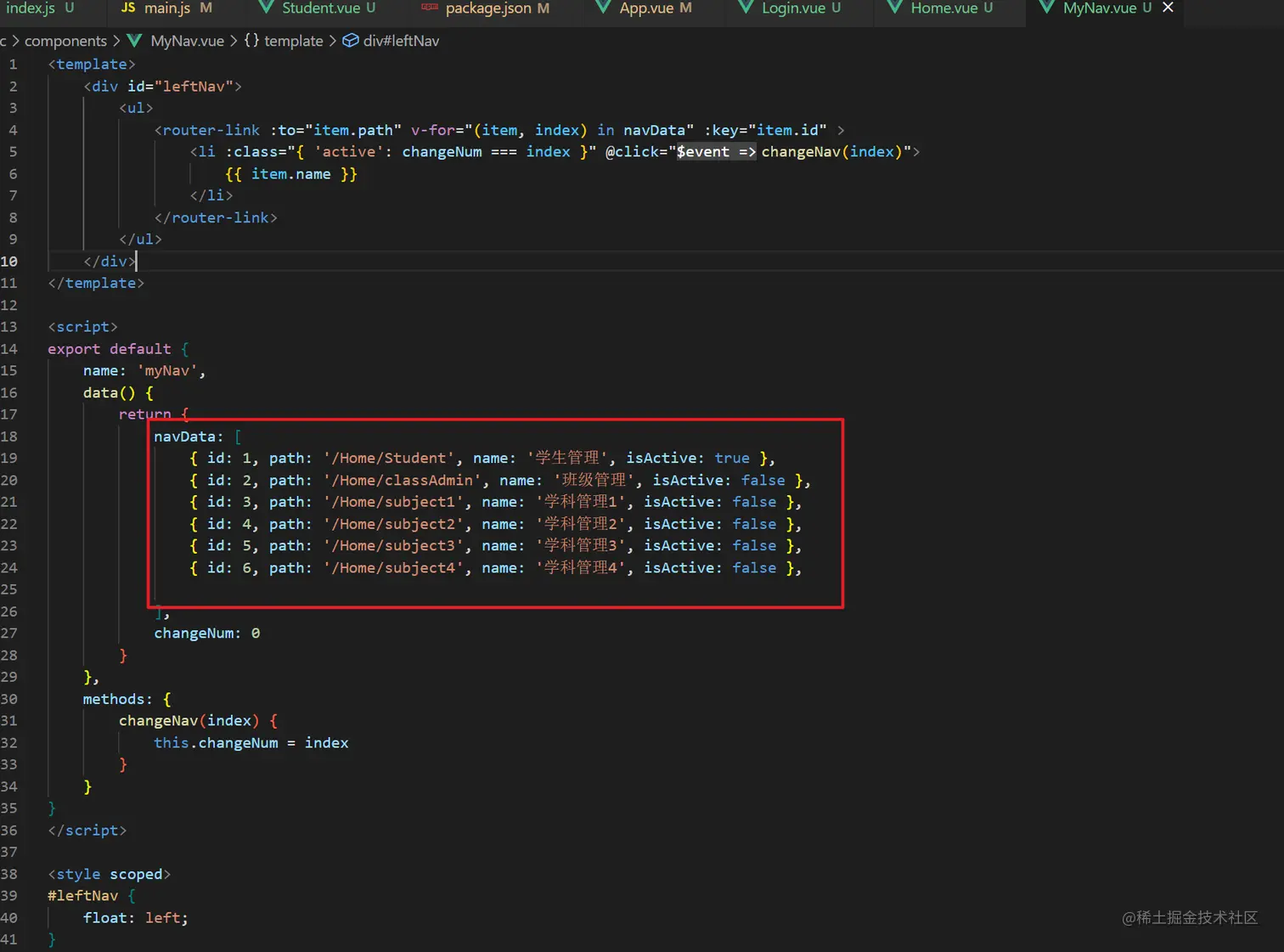Click the closing </script> tag
This screenshot has width=1284, height=952.
(x=87, y=831)
